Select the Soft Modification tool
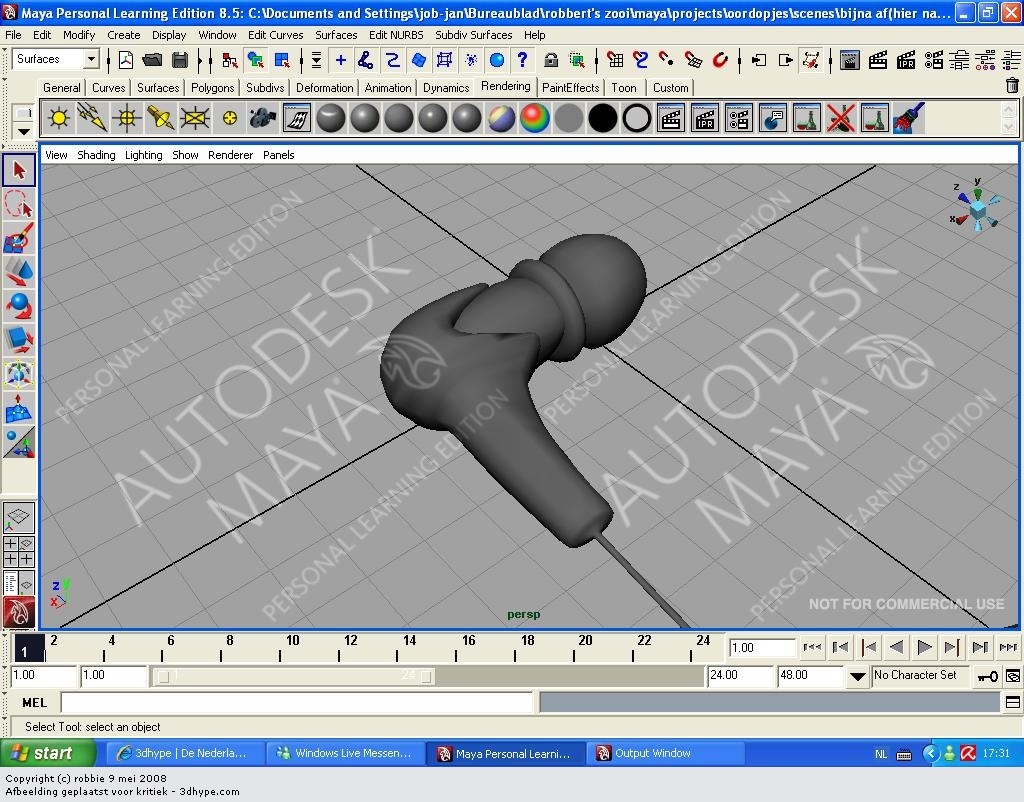This screenshot has width=1024, height=802. coord(19,408)
